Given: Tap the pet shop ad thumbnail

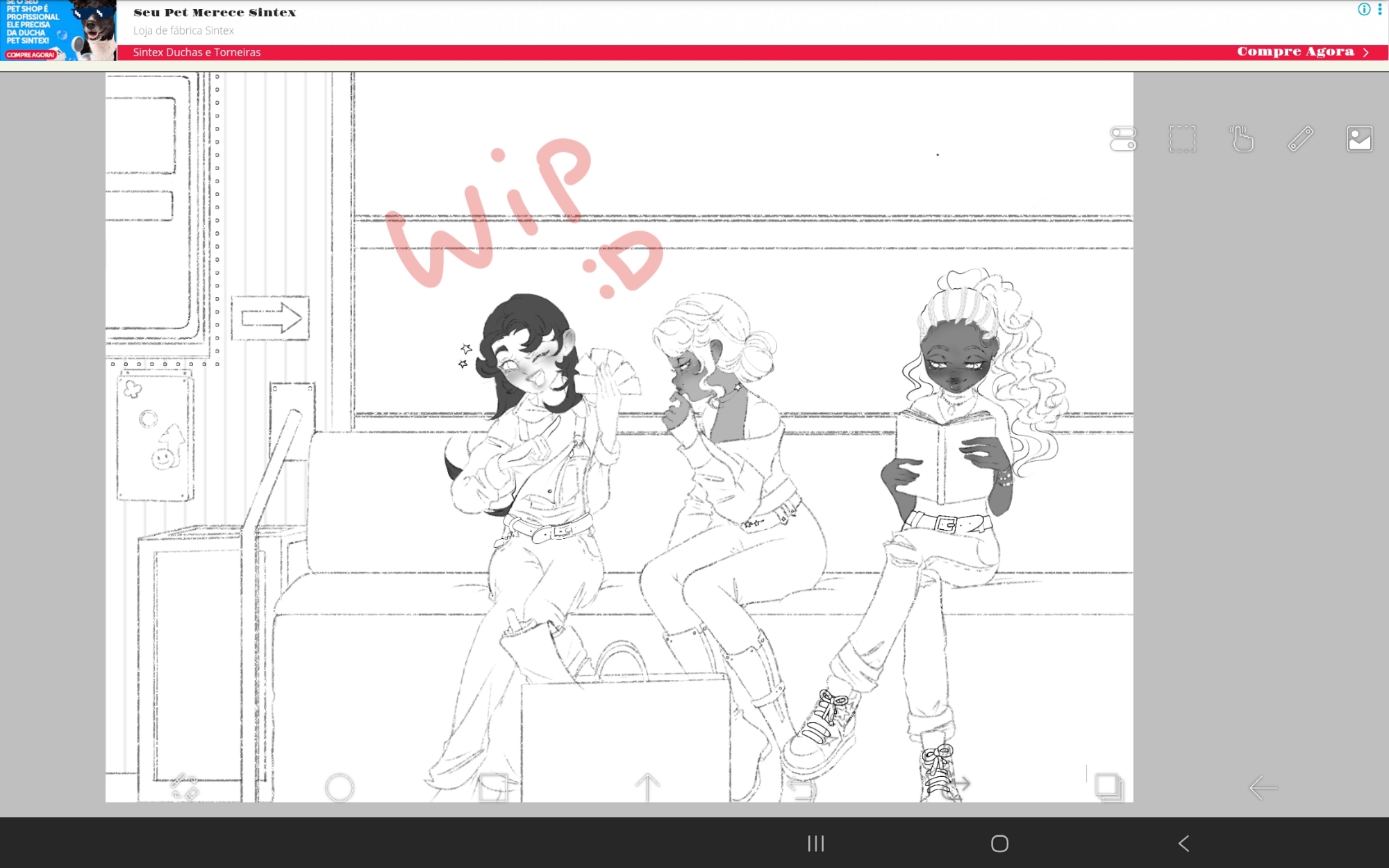Looking at the screenshot, I should coord(58,31).
